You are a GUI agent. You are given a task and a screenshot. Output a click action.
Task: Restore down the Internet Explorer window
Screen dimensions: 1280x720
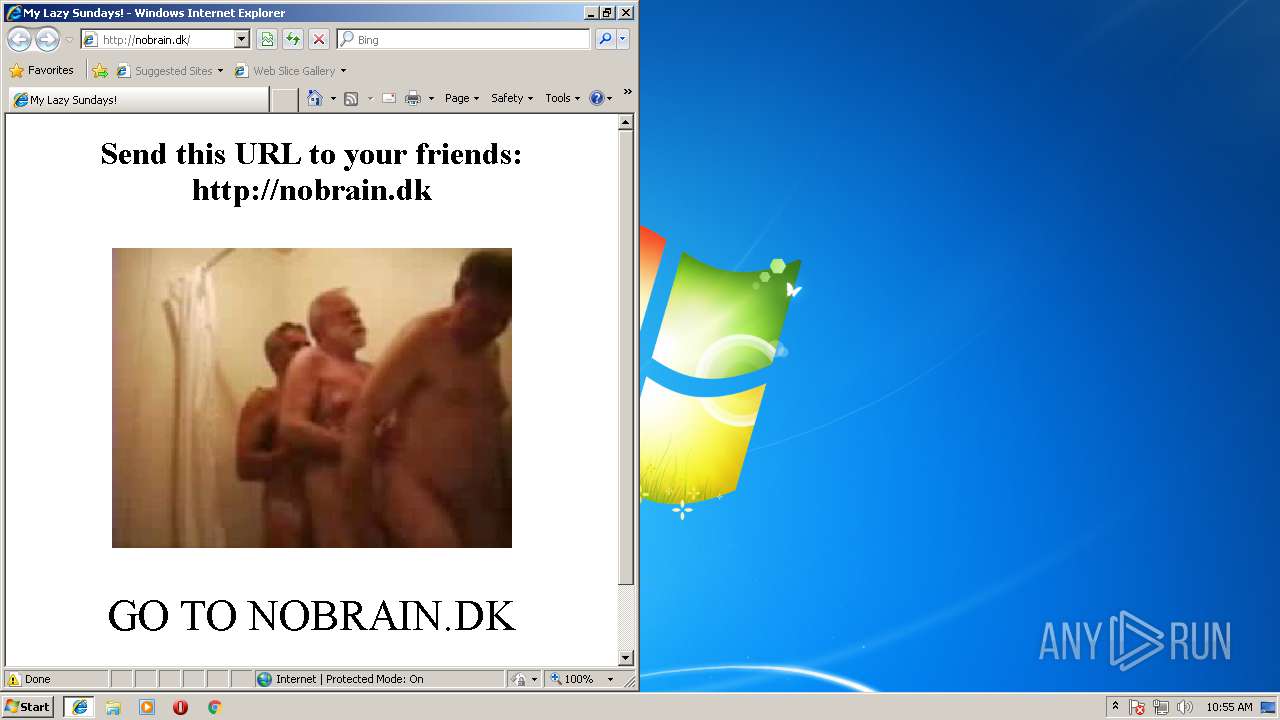point(607,13)
